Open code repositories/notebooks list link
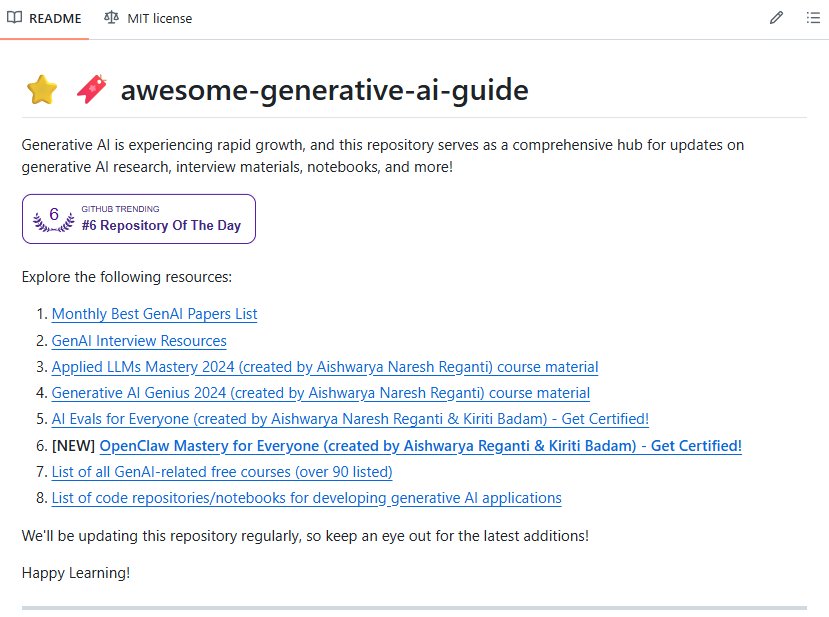This screenshot has width=829, height=617. [307, 498]
